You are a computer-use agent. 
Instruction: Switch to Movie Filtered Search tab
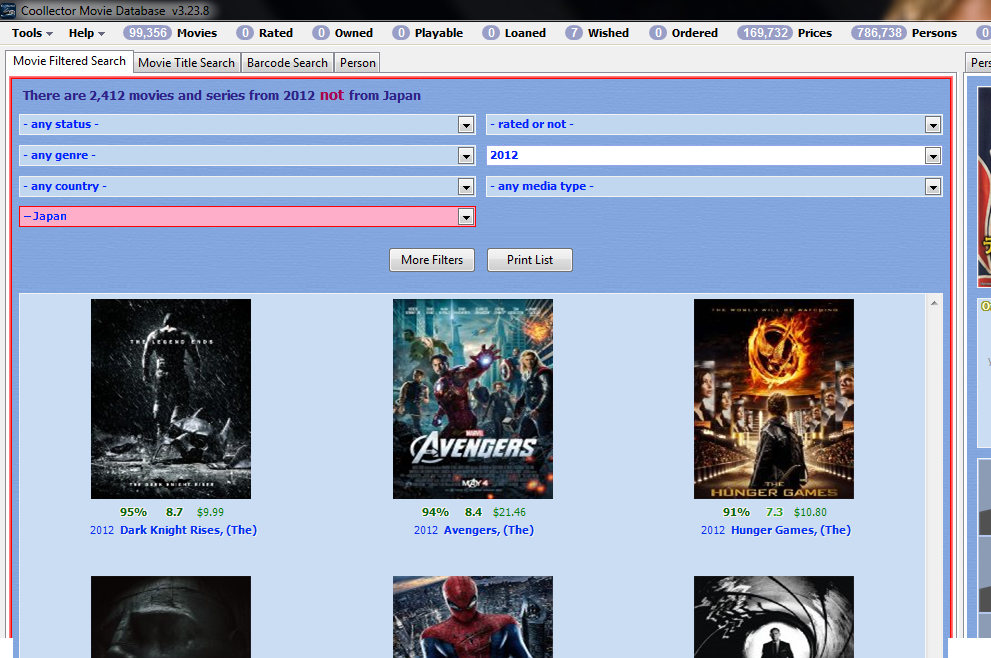[x=70, y=61]
